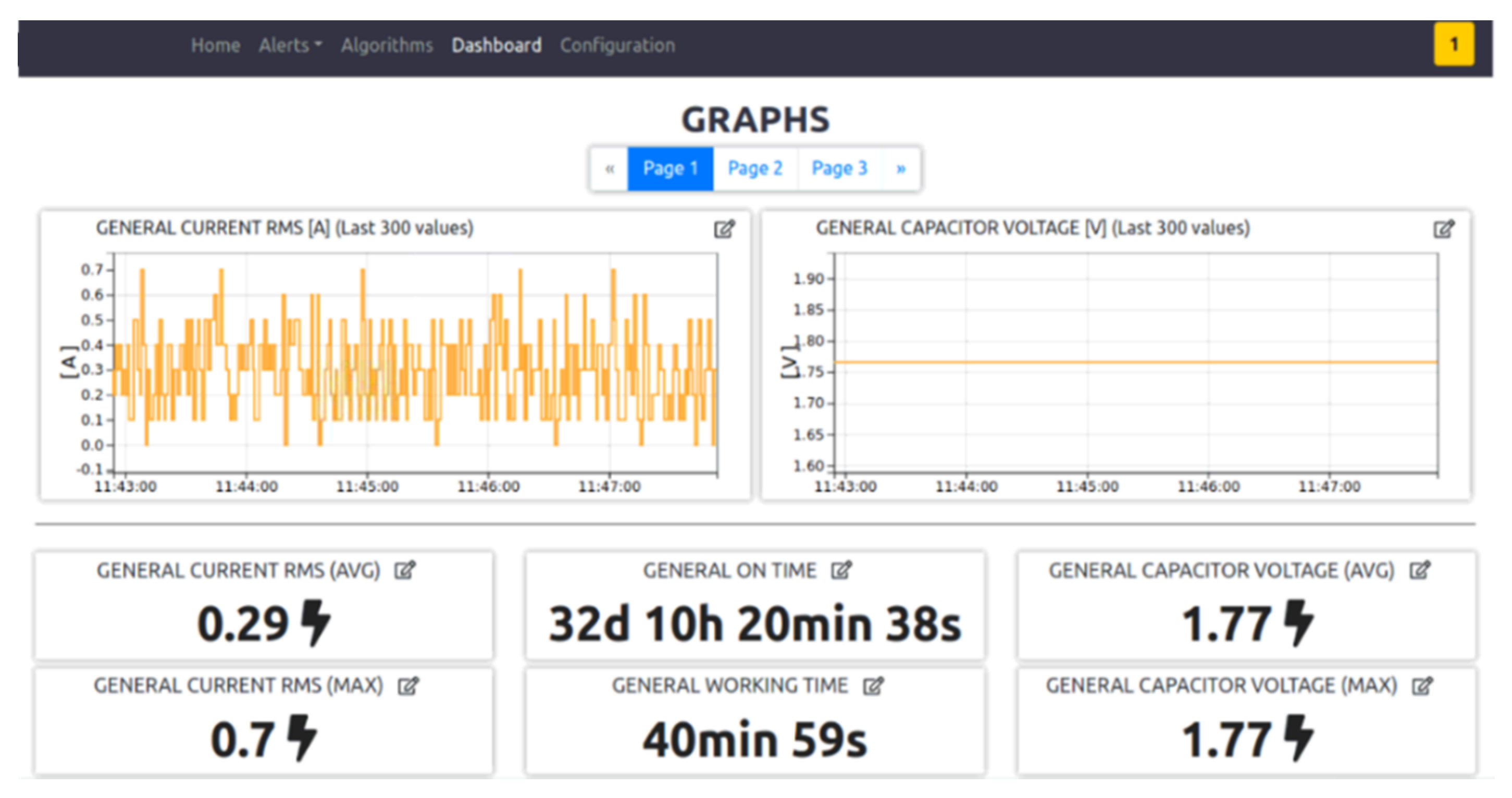This screenshot has height=798, width=1512.
Task: Edit the General Capacitor Voltage (MAX) card
Action: pos(1422,685)
